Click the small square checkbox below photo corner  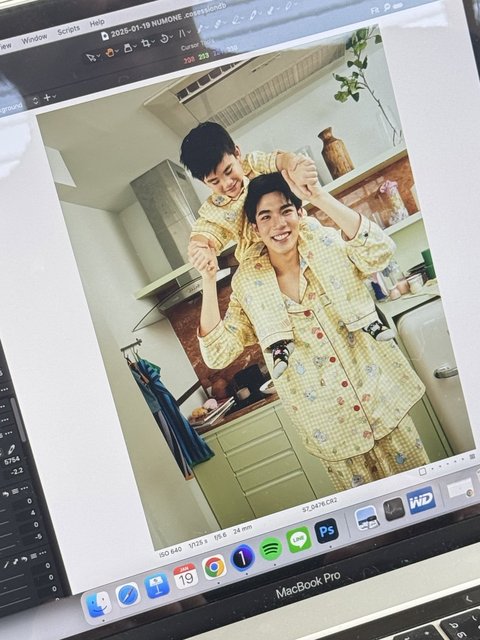coord(423,471)
